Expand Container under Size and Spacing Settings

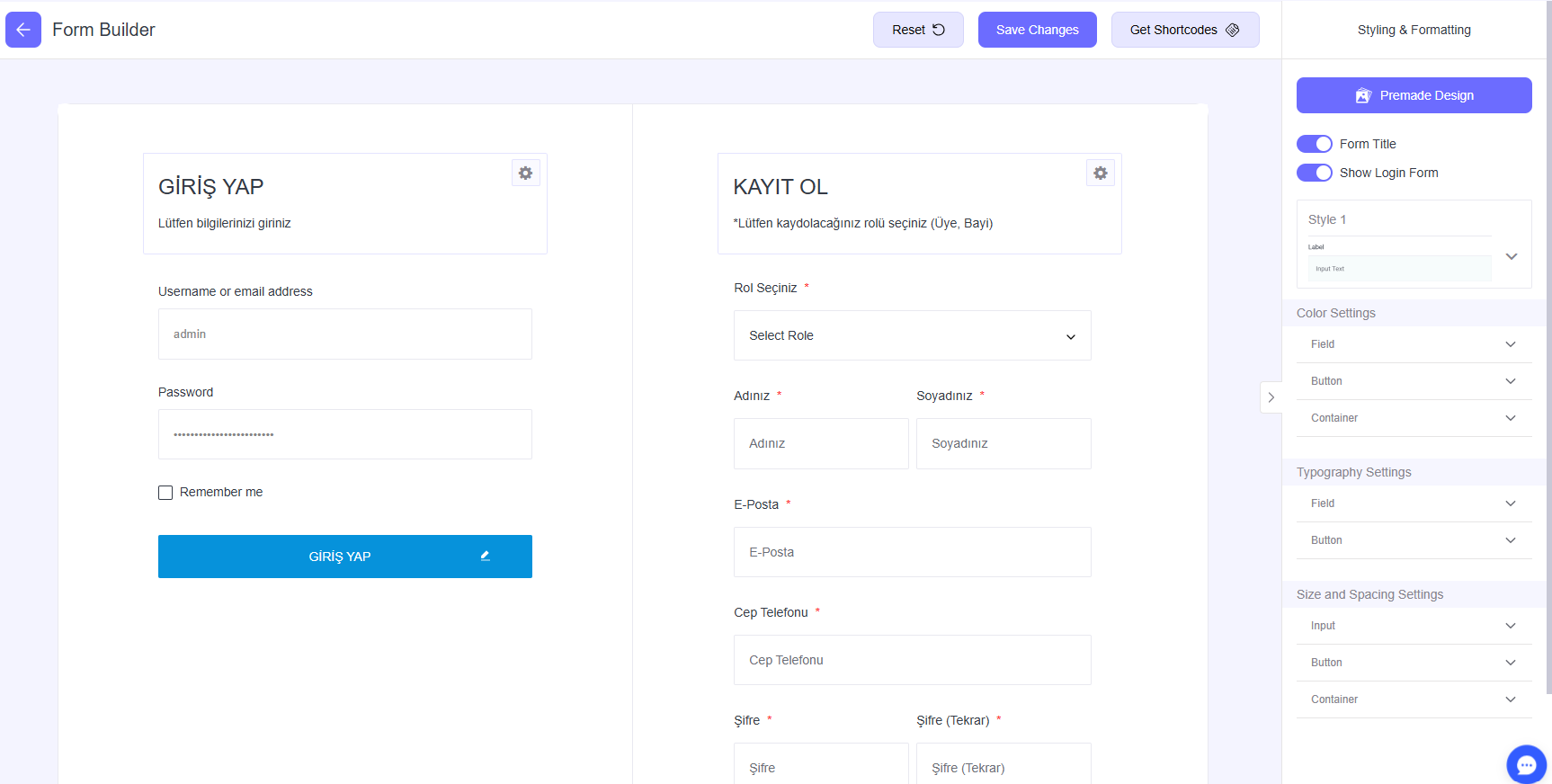pyautogui.click(x=1414, y=699)
